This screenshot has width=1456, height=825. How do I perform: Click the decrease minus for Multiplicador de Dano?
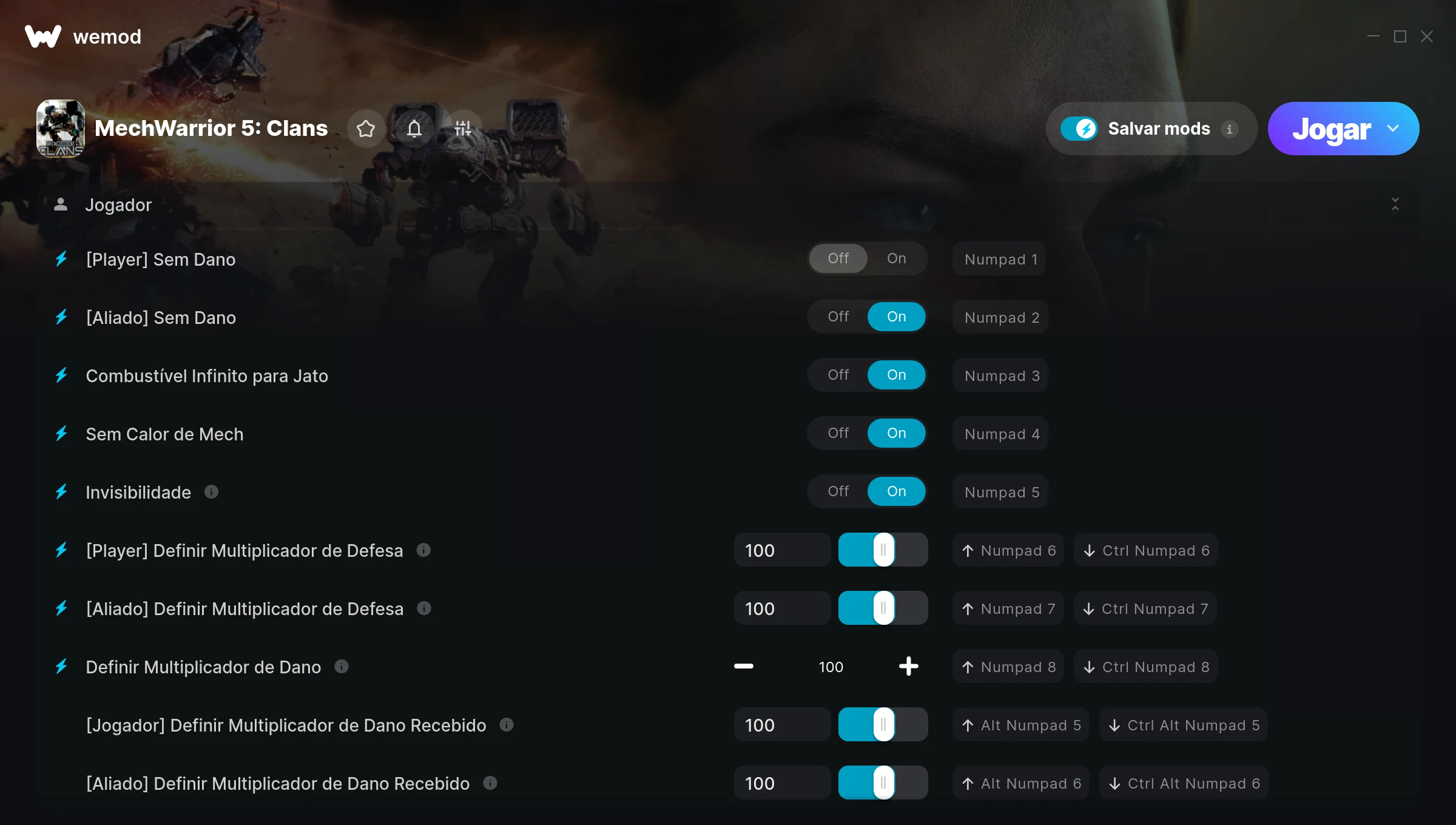(x=744, y=666)
